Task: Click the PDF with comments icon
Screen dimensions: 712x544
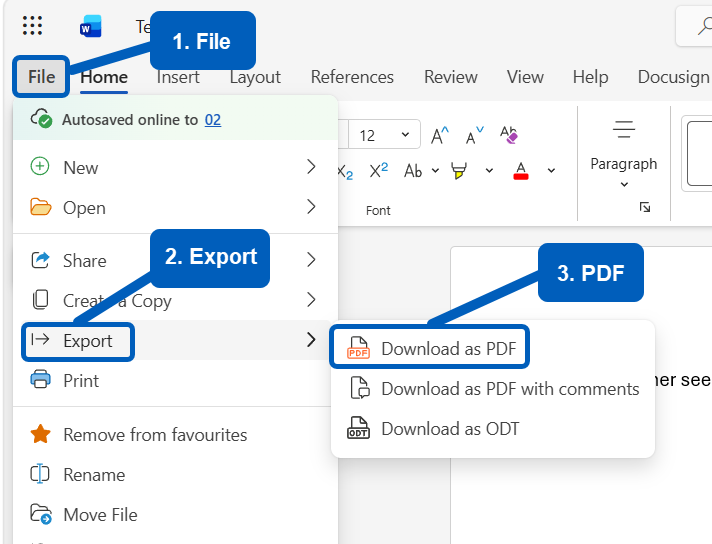Action: click(361, 388)
